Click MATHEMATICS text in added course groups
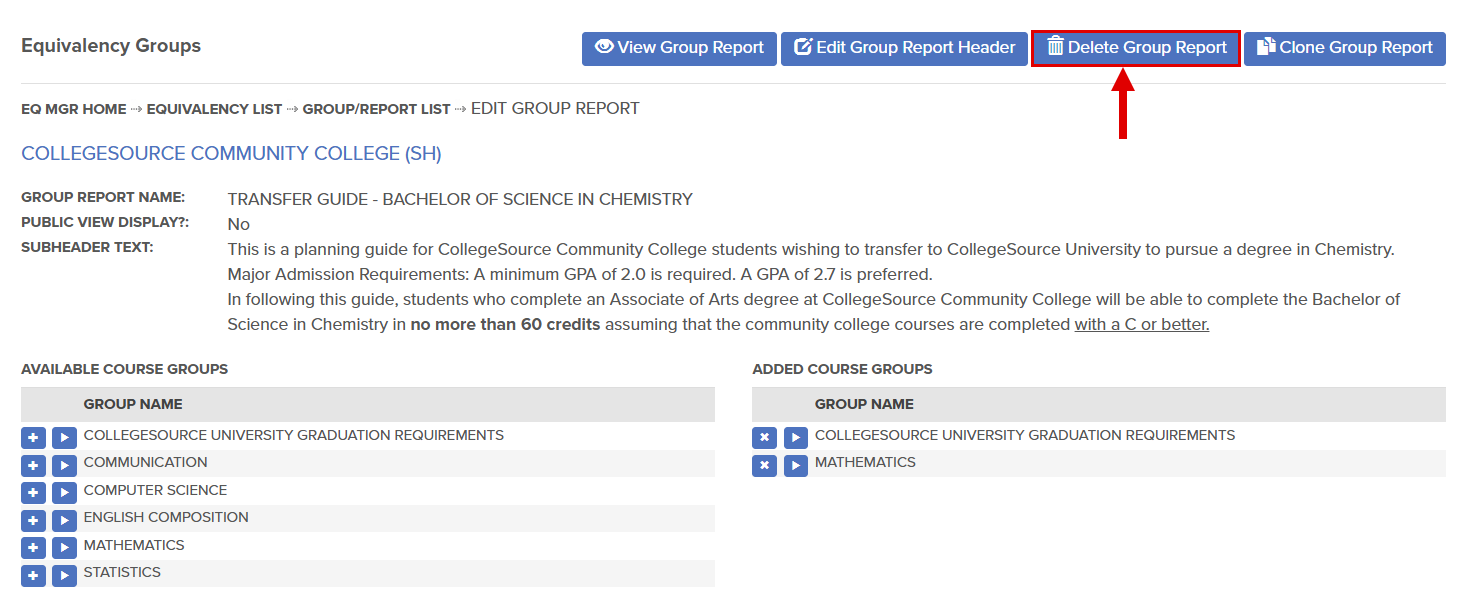 [865, 463]
